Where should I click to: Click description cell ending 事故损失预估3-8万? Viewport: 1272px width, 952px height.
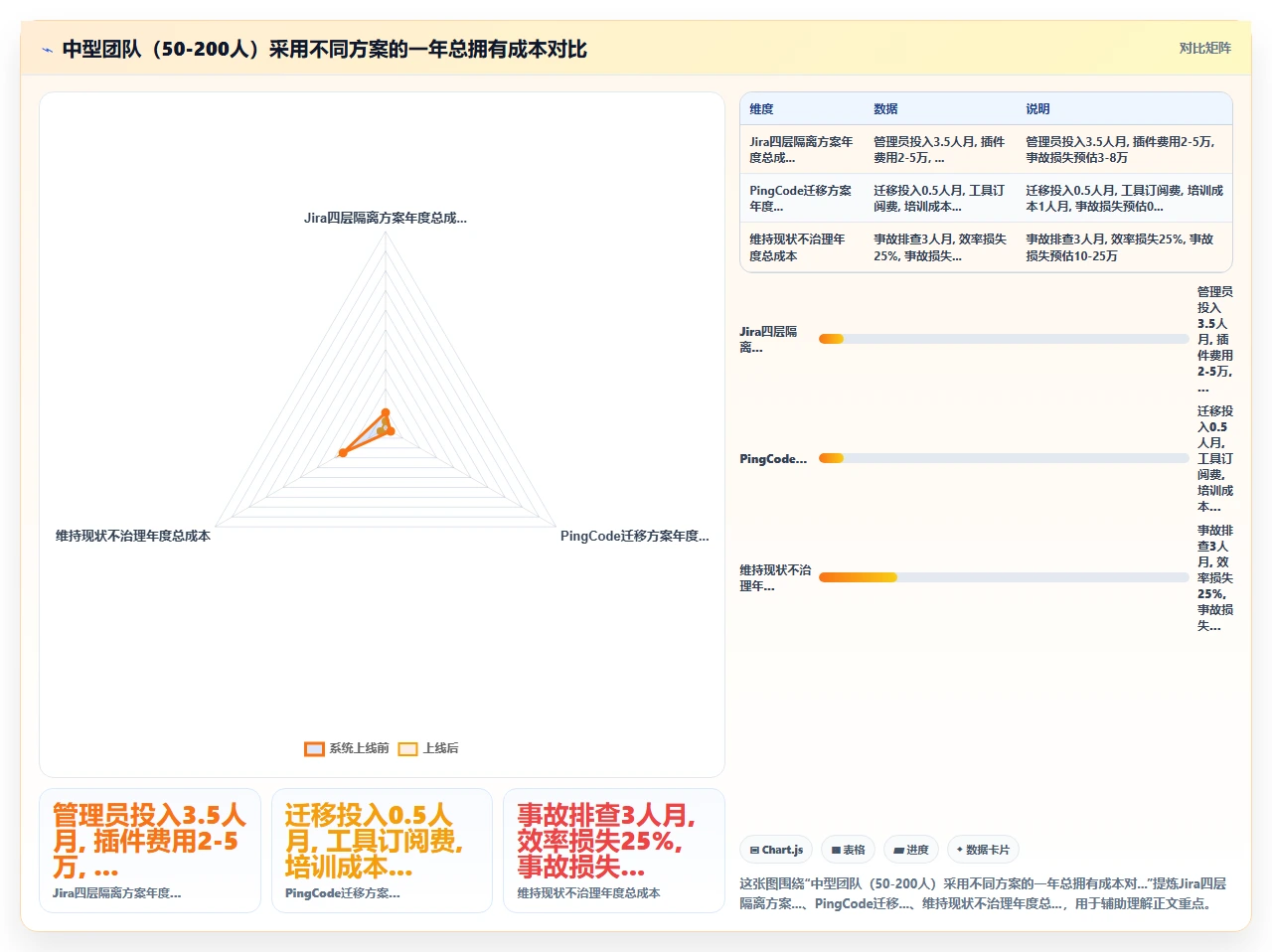click(x=1124, y=150)
